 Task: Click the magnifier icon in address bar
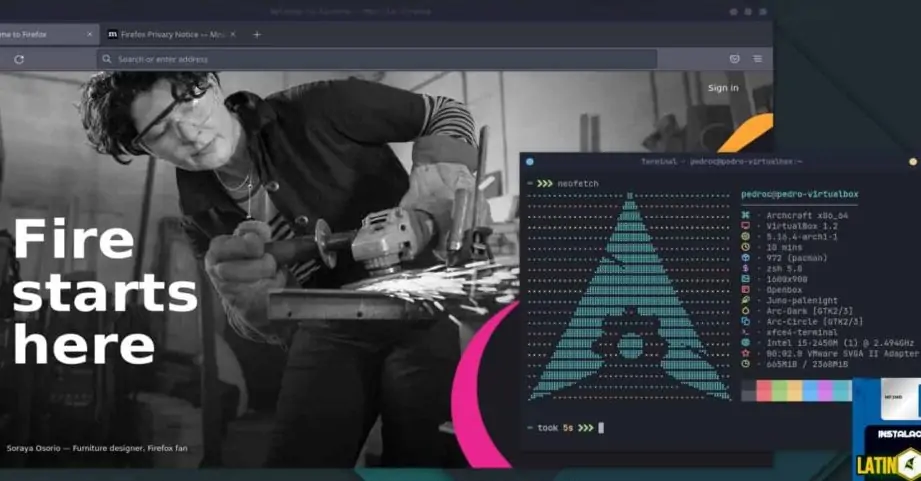pyautogui.click(x=107, y=59)
